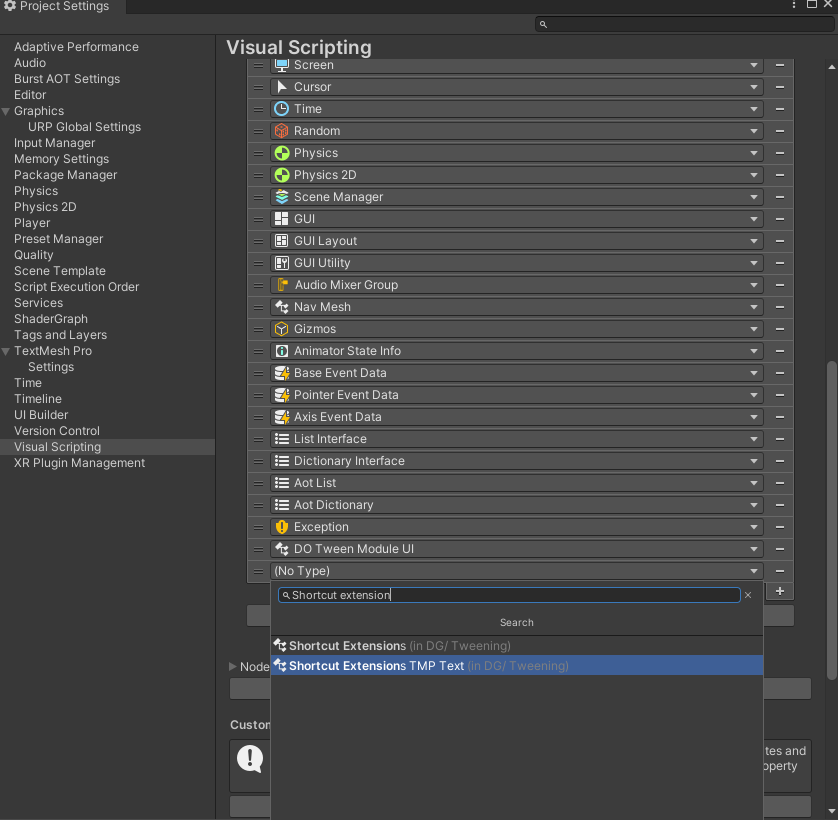Click the Project Settings gear icon
Image resolution: width=838 pixels, height=820 pixels.
(x=10, y=6)
